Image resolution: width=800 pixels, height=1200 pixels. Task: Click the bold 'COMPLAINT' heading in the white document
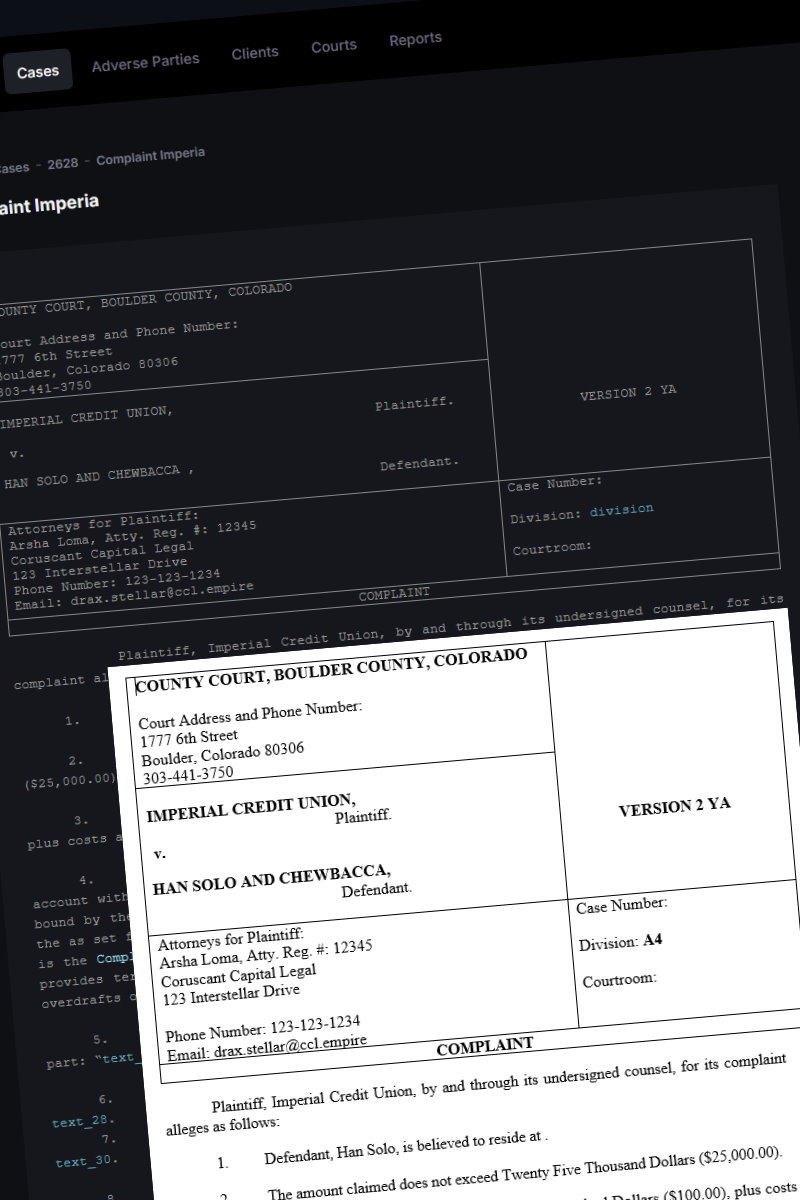[x=485, y=1047]
